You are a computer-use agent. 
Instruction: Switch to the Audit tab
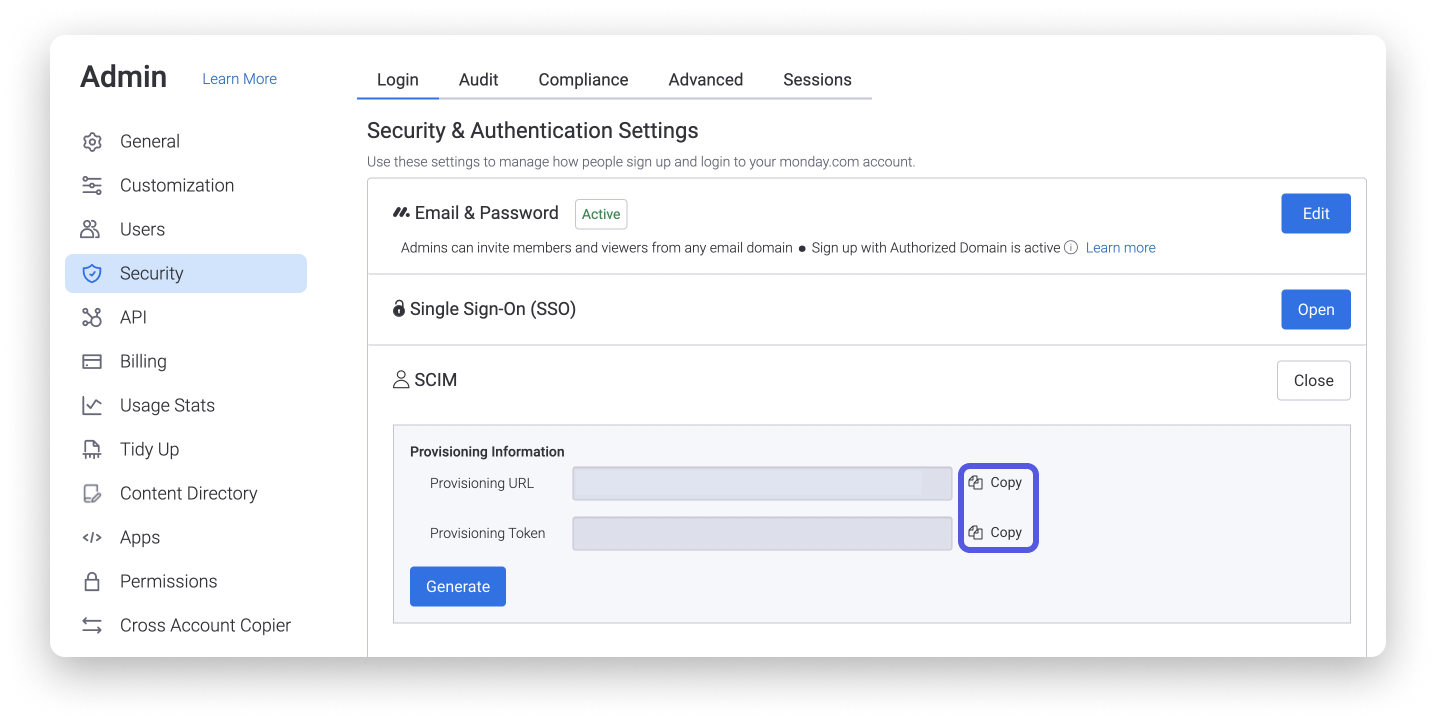point(478,79)
